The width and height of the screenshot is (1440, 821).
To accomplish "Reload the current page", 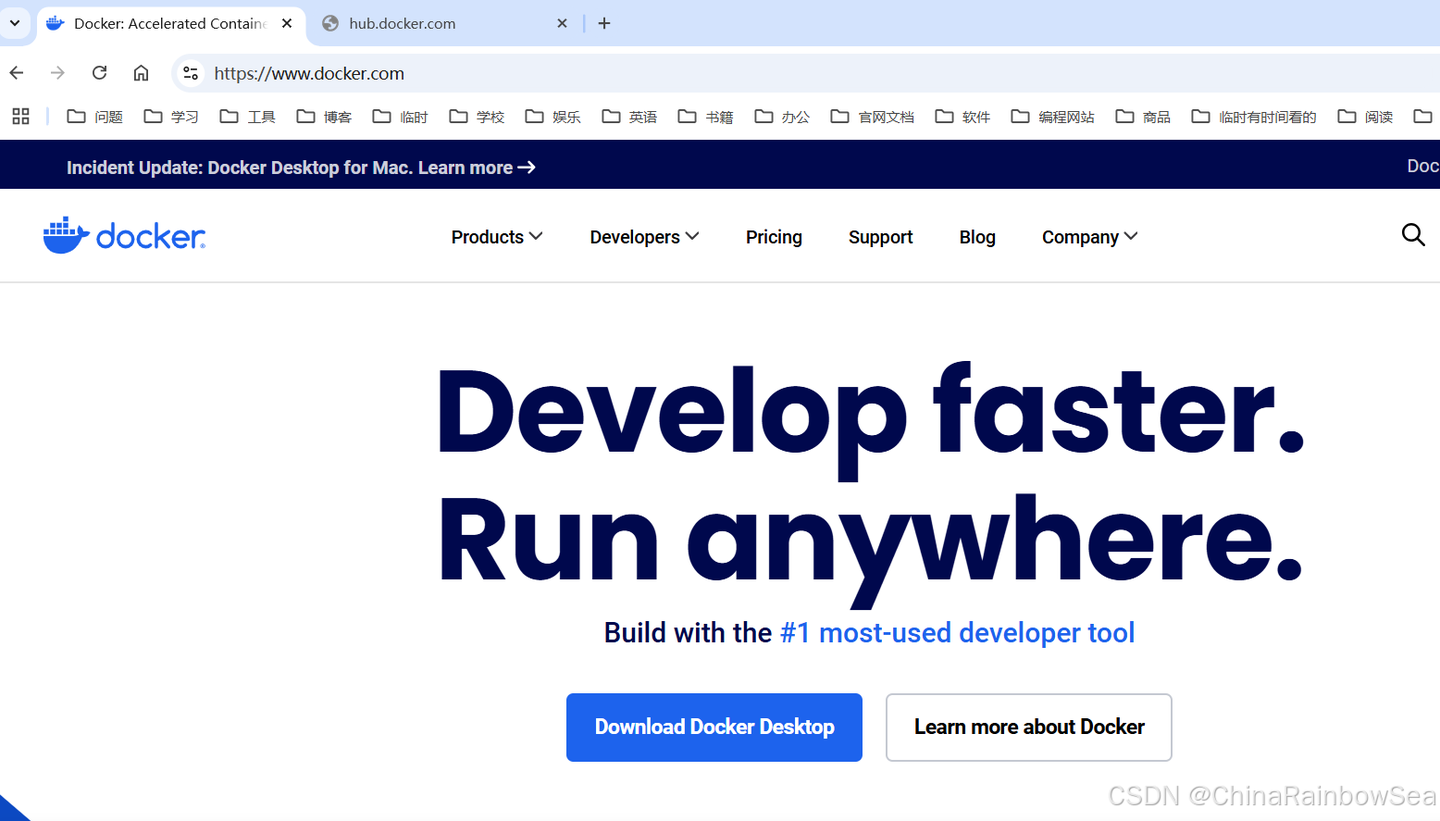I will click(x=99, y=72).
